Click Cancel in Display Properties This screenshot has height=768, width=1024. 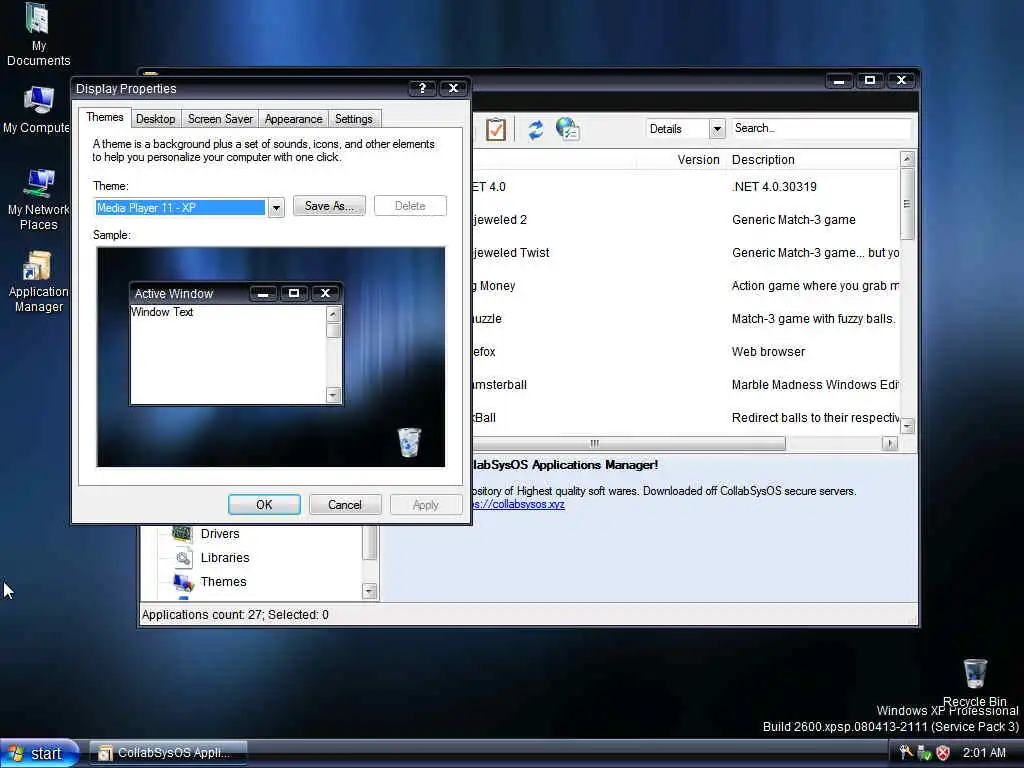(344, 505)
